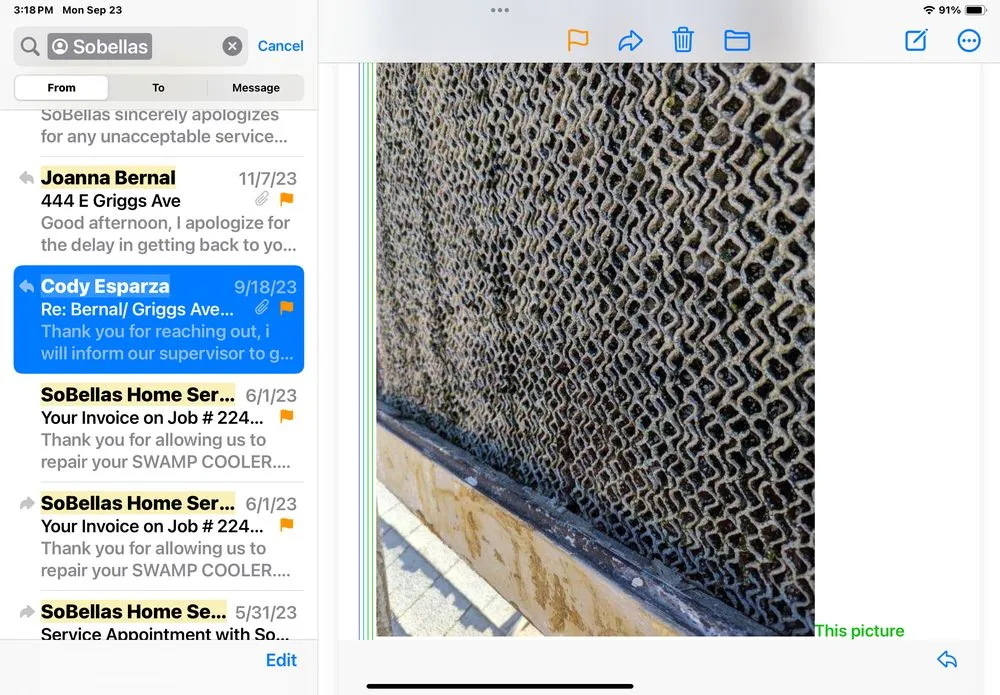
Task: Open Cody Esparza's Re: Bernal email
Action: (160, 319)
